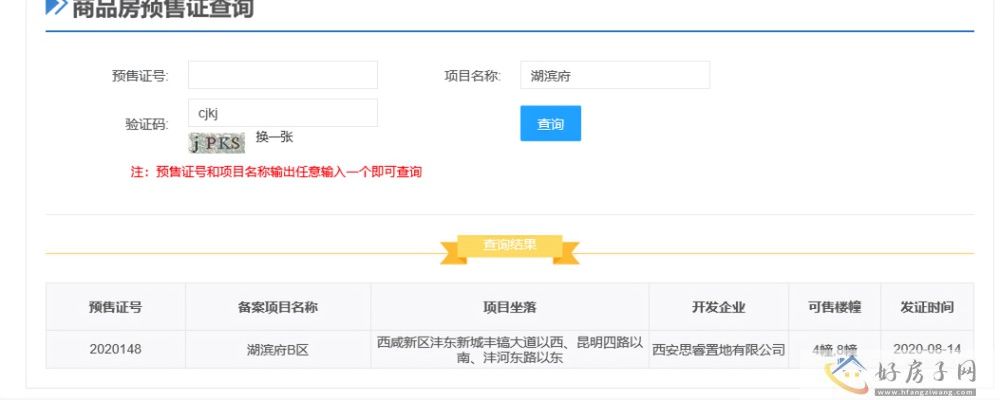Click the 商品房预售证查询 page title
The image size is (1000, 400).
(x=163, y=10)
